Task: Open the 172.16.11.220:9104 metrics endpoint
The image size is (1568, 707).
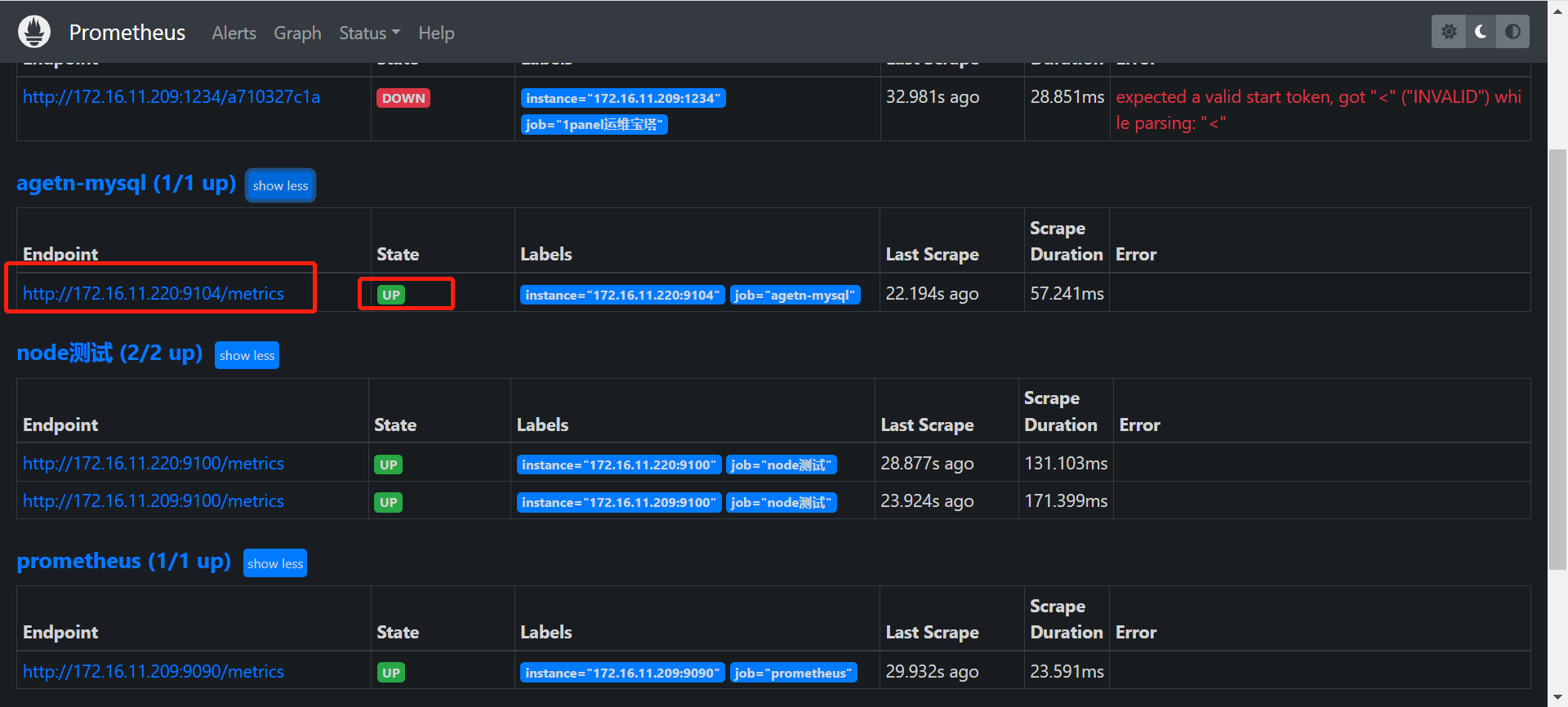Action: [x=154, y=294]
